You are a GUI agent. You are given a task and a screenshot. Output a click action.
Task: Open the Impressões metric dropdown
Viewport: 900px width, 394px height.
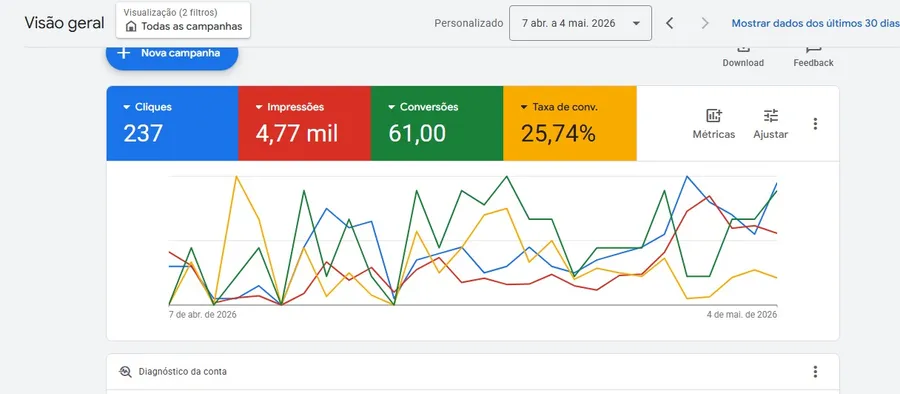289,107
